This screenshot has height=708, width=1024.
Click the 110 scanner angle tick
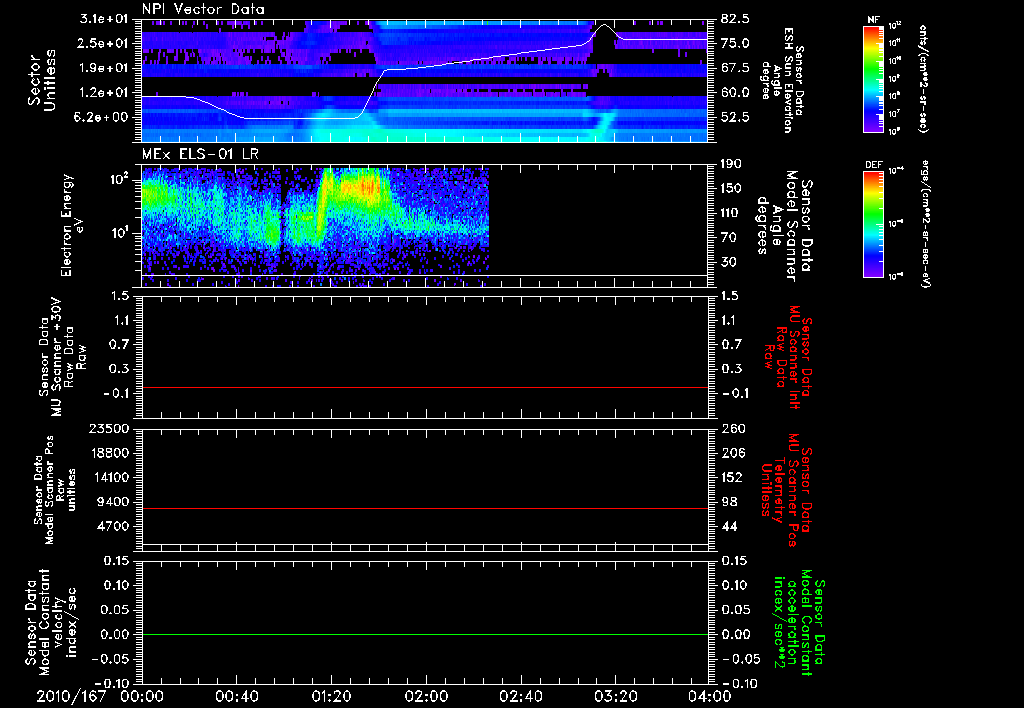click(x=731, y=213)
